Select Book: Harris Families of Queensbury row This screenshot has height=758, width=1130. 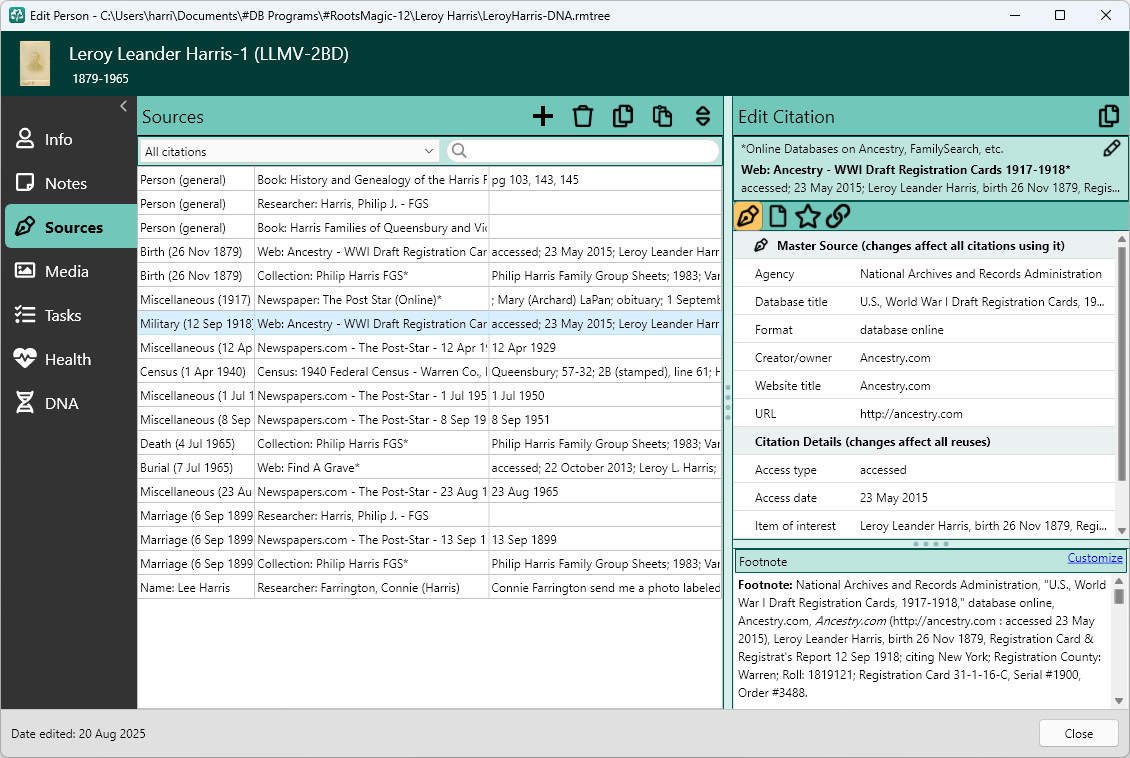pos(430,228)
